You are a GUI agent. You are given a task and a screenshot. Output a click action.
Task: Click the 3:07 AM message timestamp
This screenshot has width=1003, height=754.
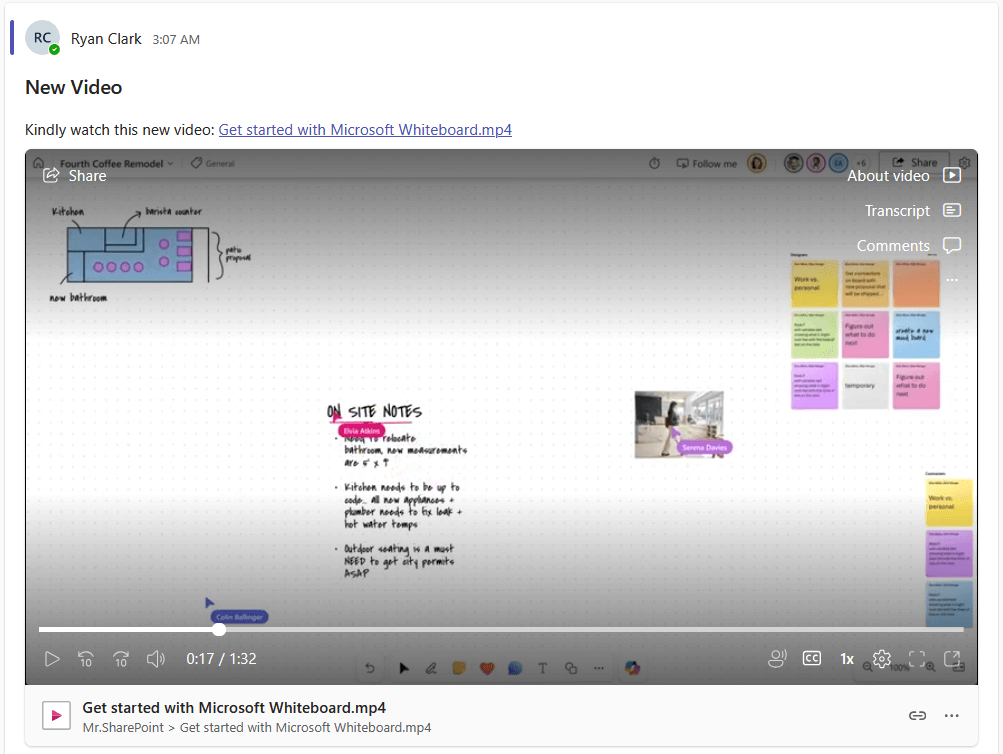coord(176,40)
